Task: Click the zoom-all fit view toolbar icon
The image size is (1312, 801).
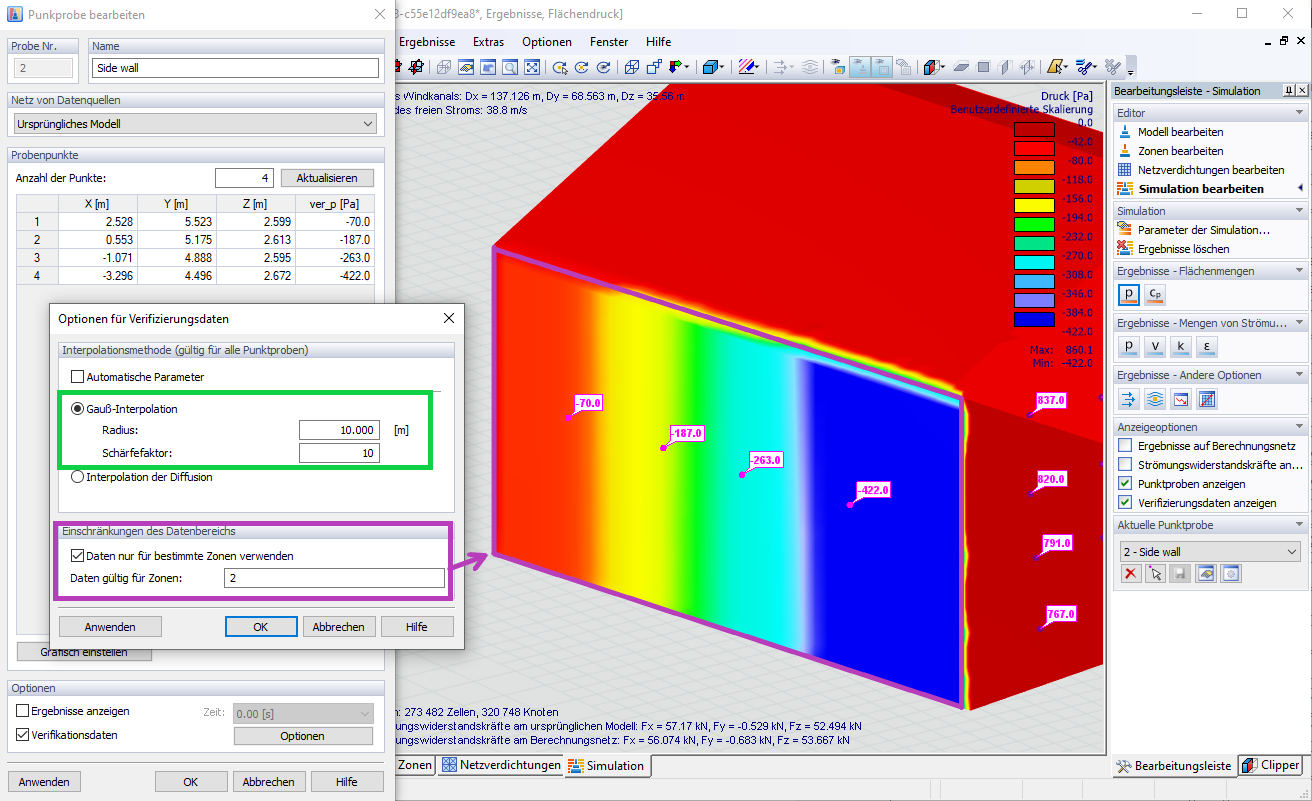Action: 533,67
